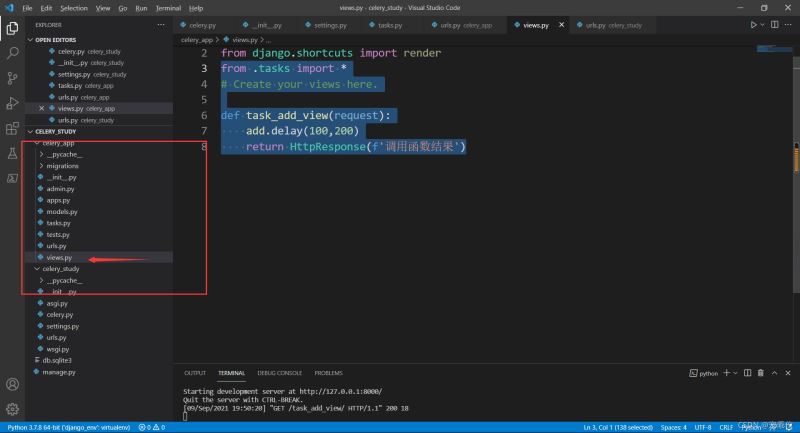Open the Run and Debug view

(13, 103)
